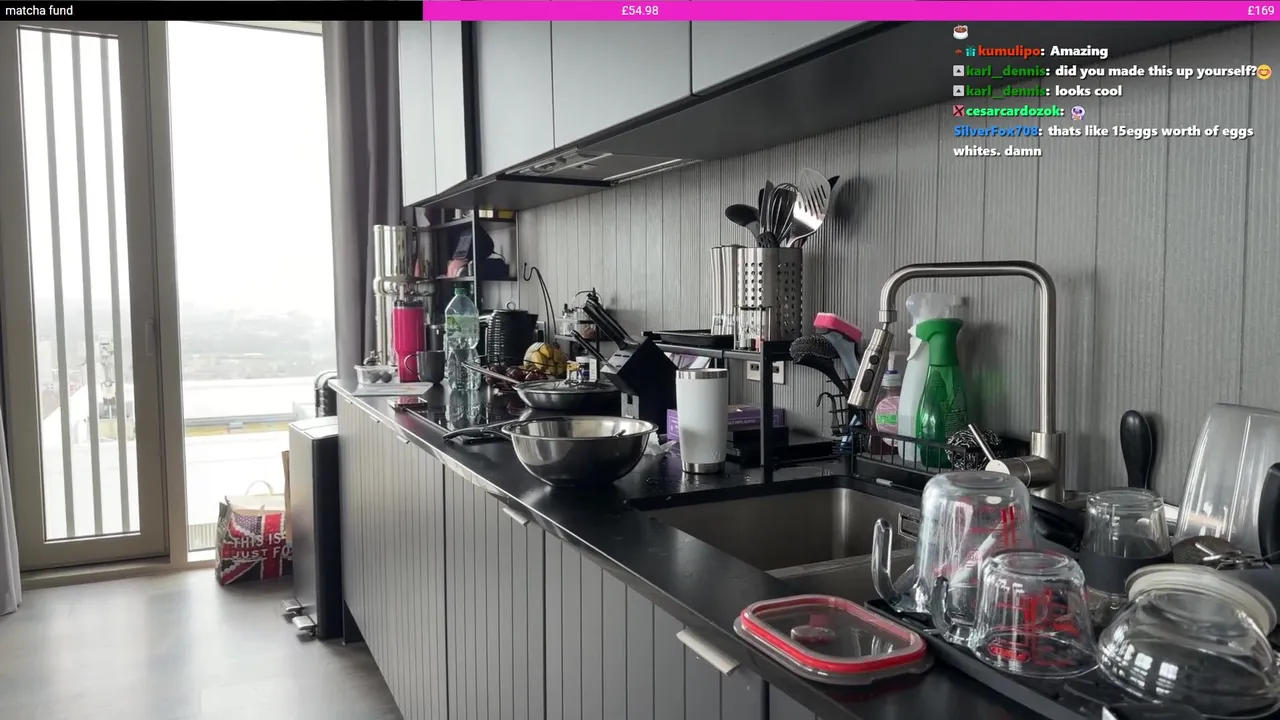
Task: Open karl_dennis's name on the 'looks cool' message
Action: tap(1007, 91)
